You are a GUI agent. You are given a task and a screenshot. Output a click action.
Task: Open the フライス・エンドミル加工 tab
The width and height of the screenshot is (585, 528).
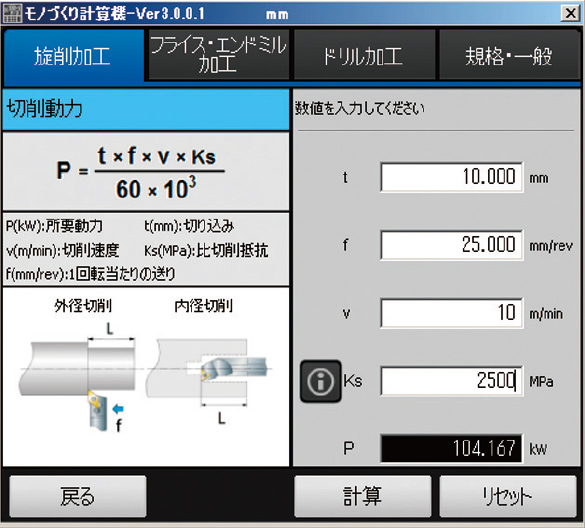point(218,55)
